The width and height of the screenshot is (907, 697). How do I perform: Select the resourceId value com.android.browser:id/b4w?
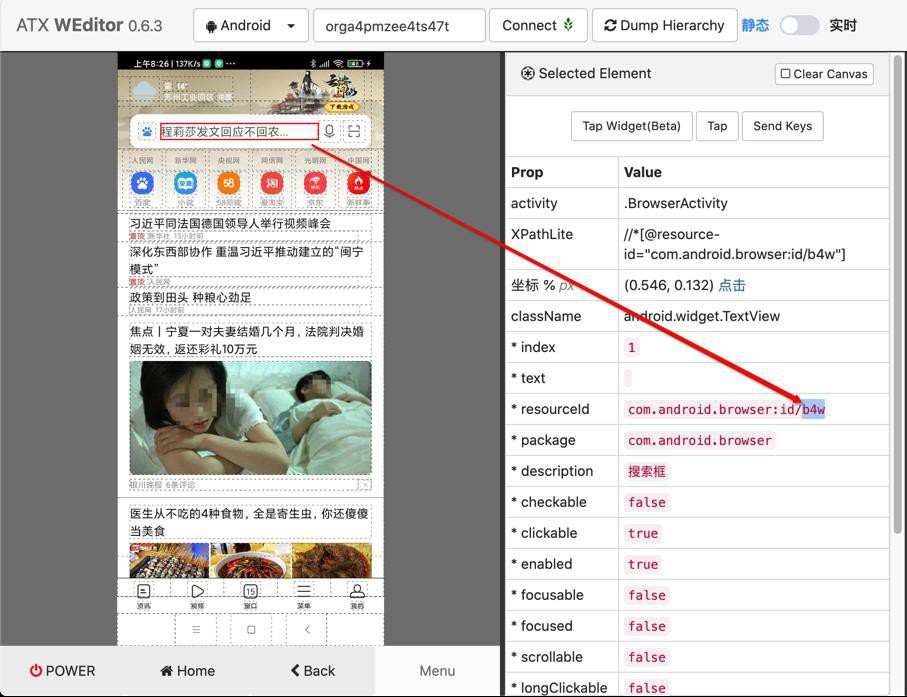(x=726, y=410)
